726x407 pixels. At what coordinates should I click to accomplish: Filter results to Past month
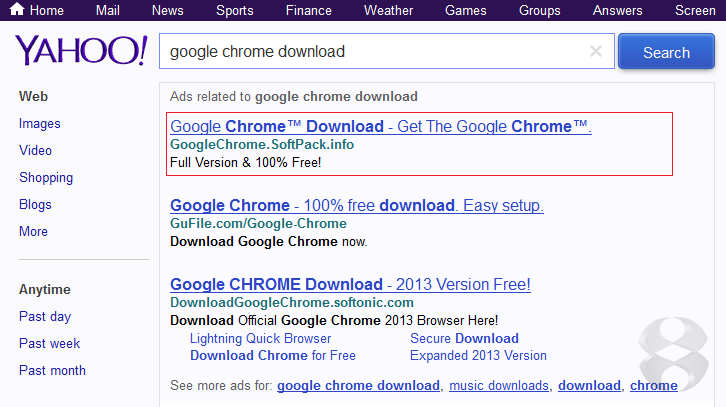pyautogui.click(x=52, y=370)
